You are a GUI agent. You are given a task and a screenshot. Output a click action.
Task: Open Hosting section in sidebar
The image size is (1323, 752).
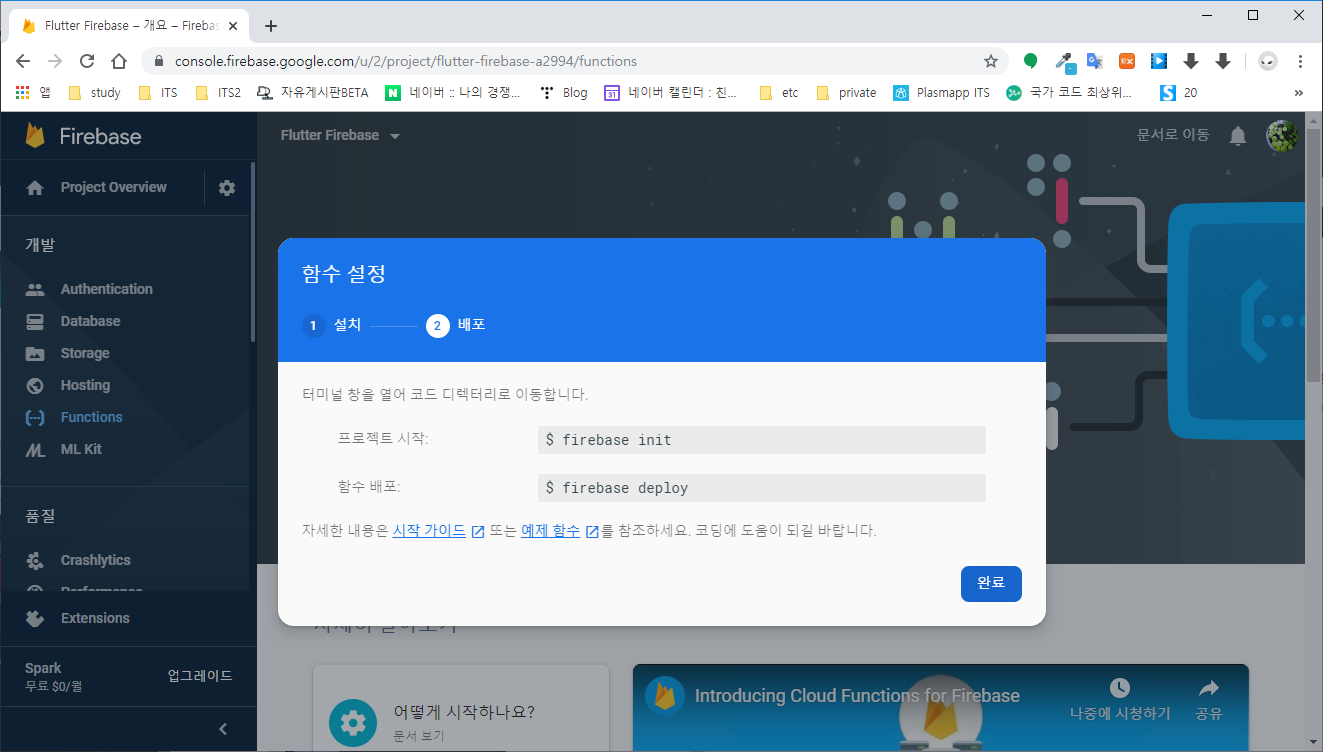point(85,385)
